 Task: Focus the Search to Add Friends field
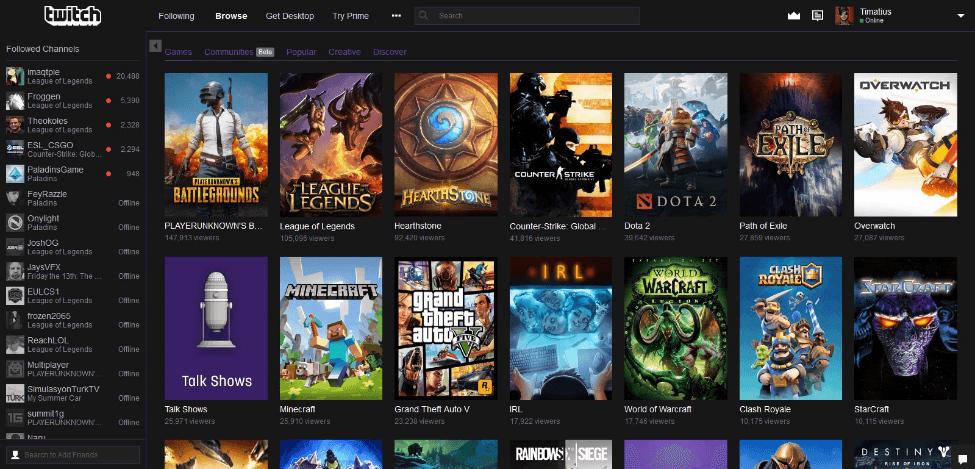click(x=73, y=455)
